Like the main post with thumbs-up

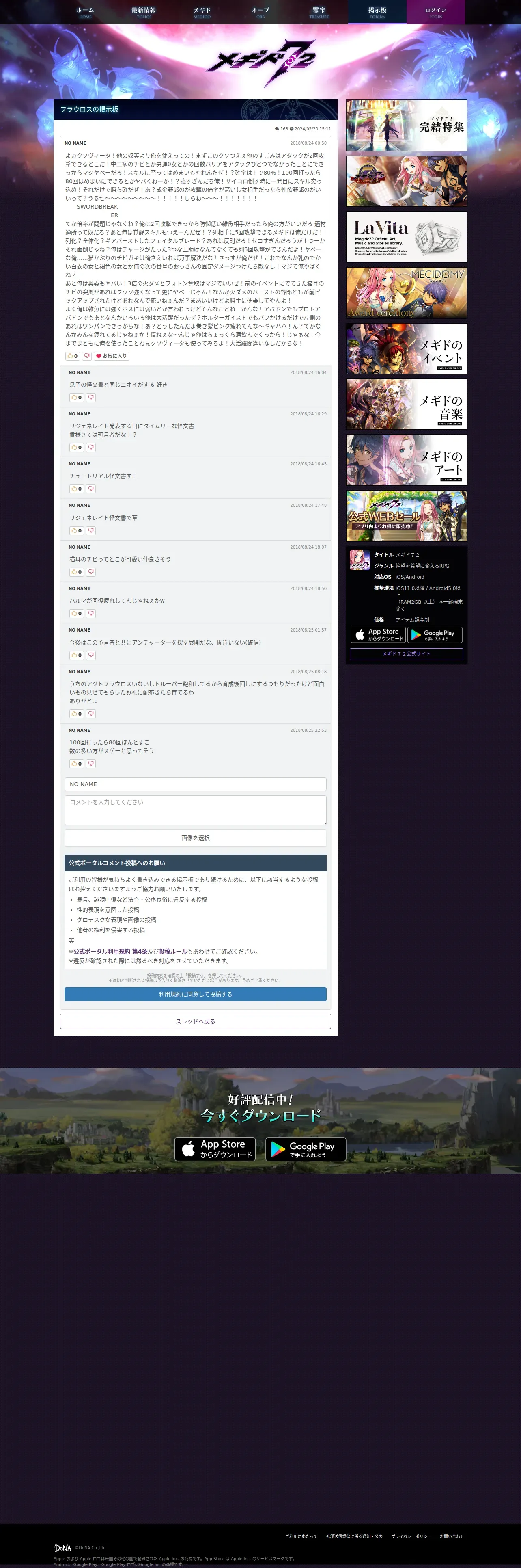click(x=72, y=356)
